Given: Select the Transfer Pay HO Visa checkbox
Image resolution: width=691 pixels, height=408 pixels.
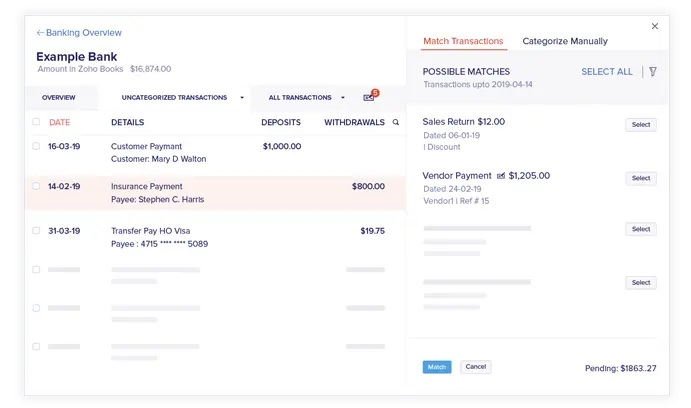Looking at the screenshot, I should (37, 231).
